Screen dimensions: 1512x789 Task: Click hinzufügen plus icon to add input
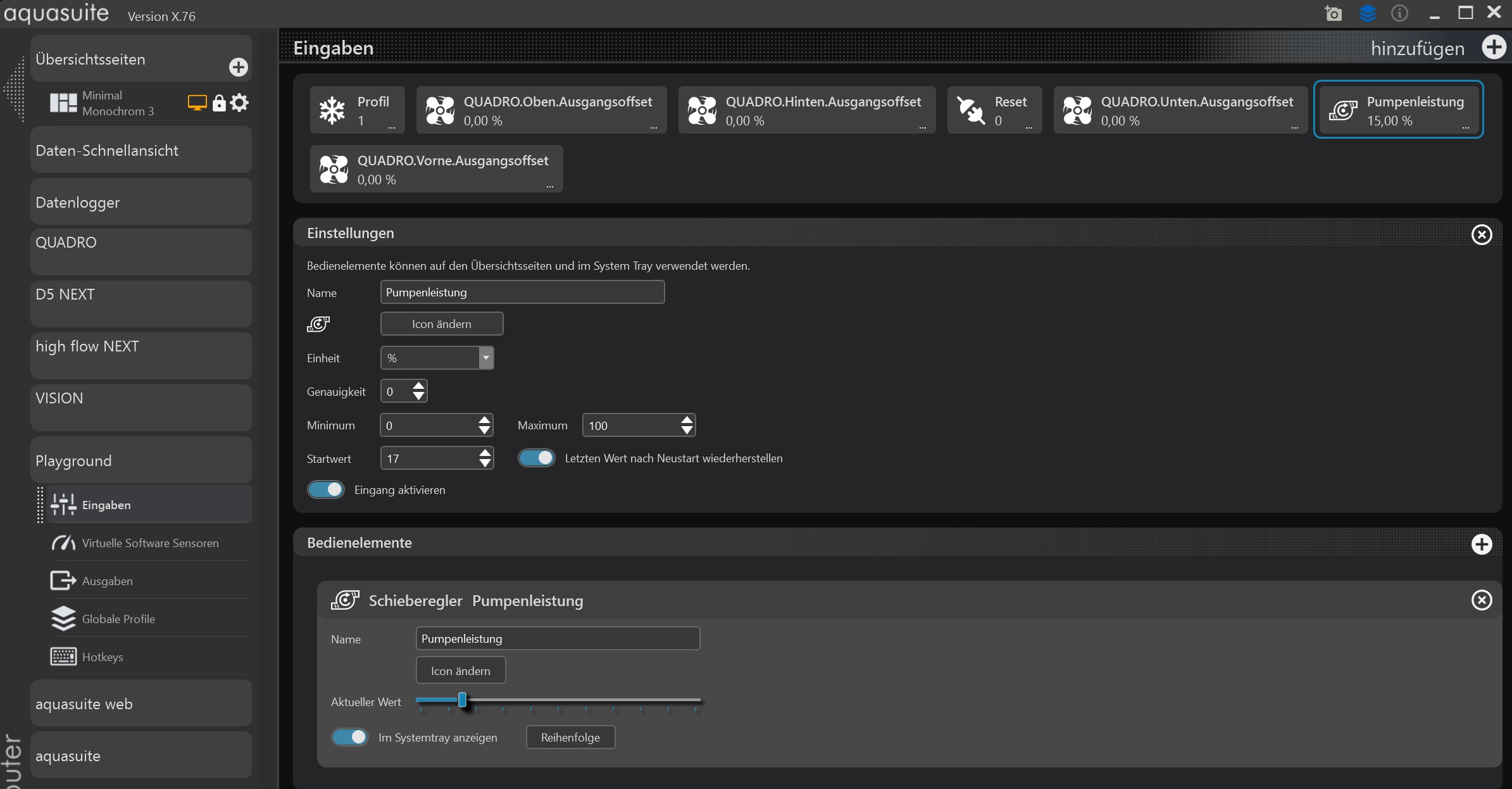(1493, 47)
